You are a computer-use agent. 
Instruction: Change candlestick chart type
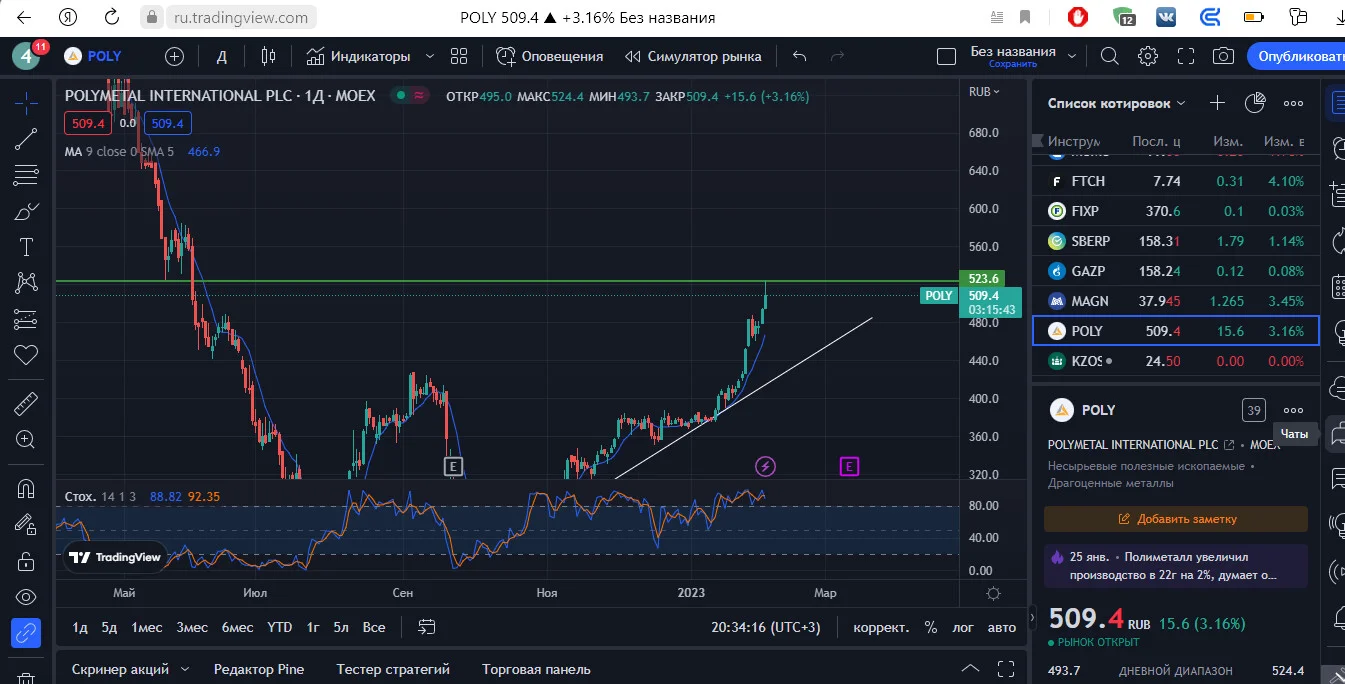pos(268,56)
